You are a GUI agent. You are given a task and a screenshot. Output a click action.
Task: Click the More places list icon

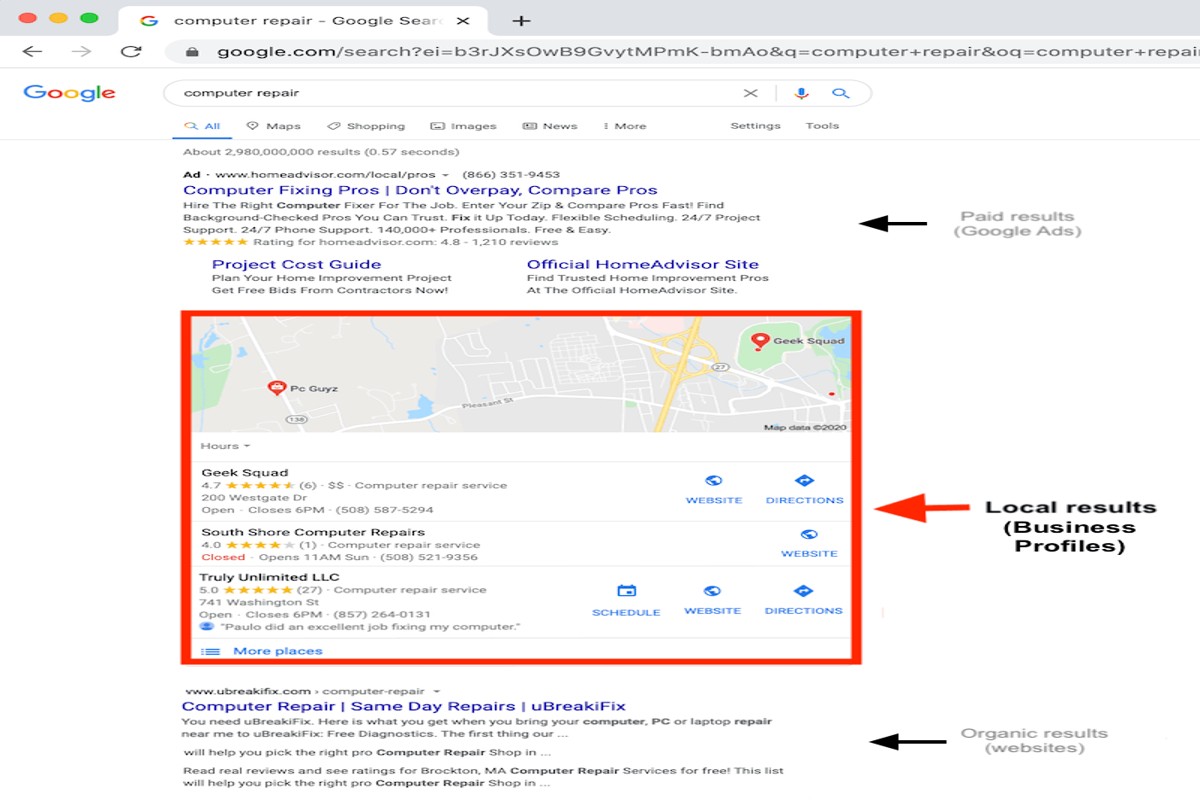pyautogui.click(x=211, y=651)
